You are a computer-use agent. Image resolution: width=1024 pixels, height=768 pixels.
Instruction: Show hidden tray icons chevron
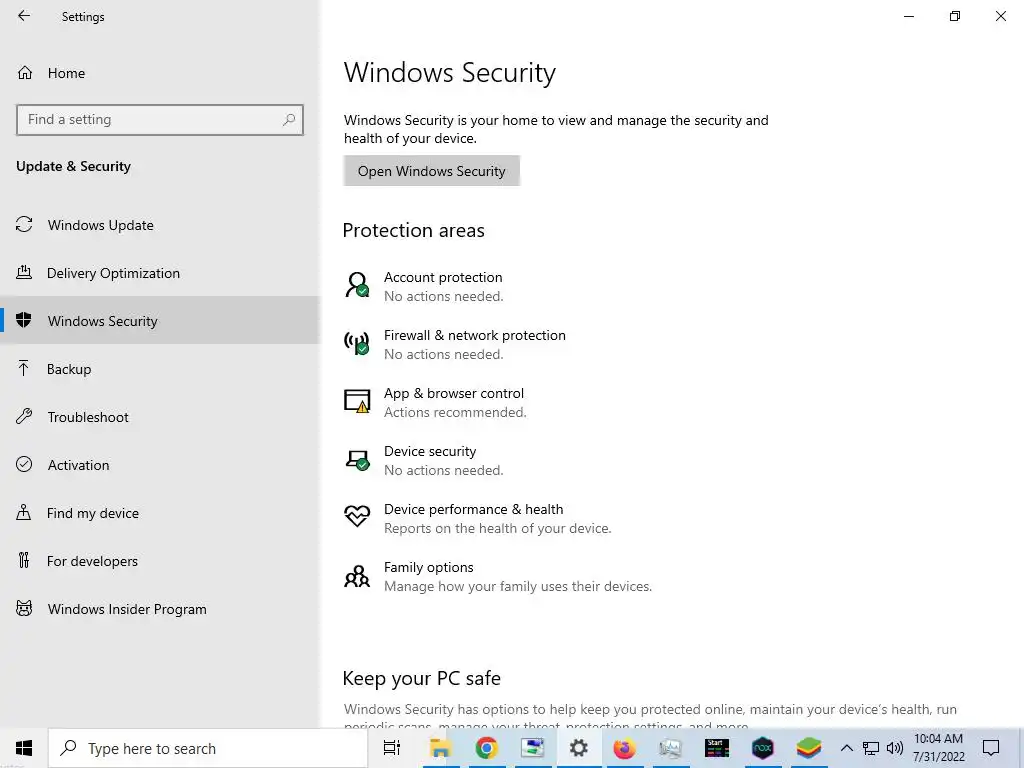846,748
